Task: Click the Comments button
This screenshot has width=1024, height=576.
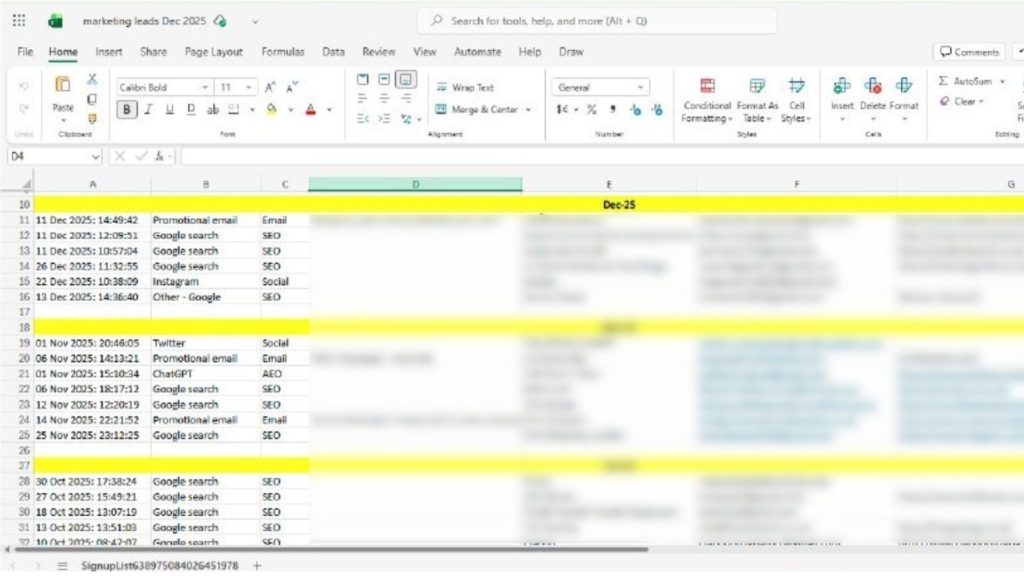Action: (x=969, y=52)
